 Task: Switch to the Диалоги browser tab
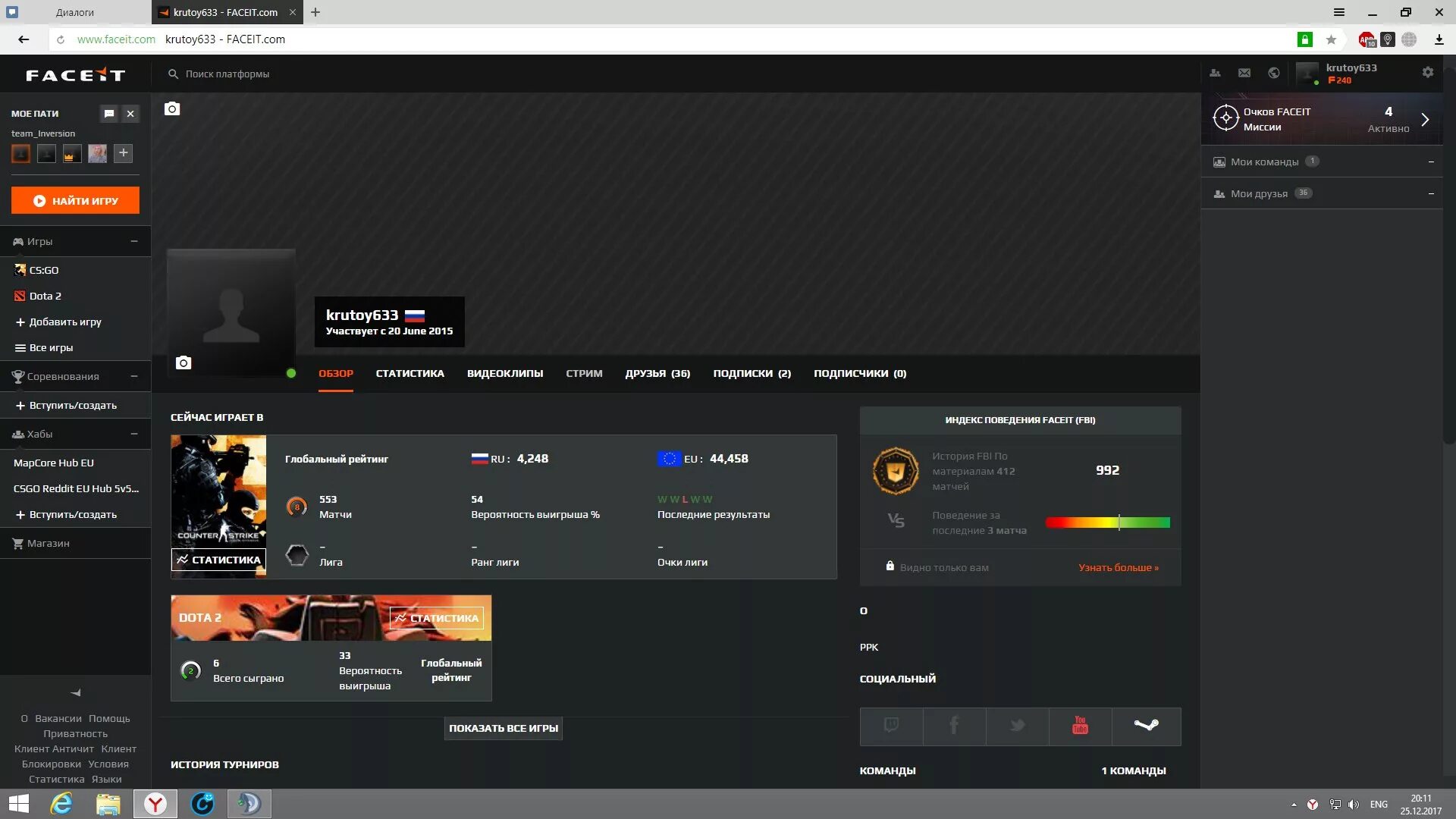tap(75, 12)
